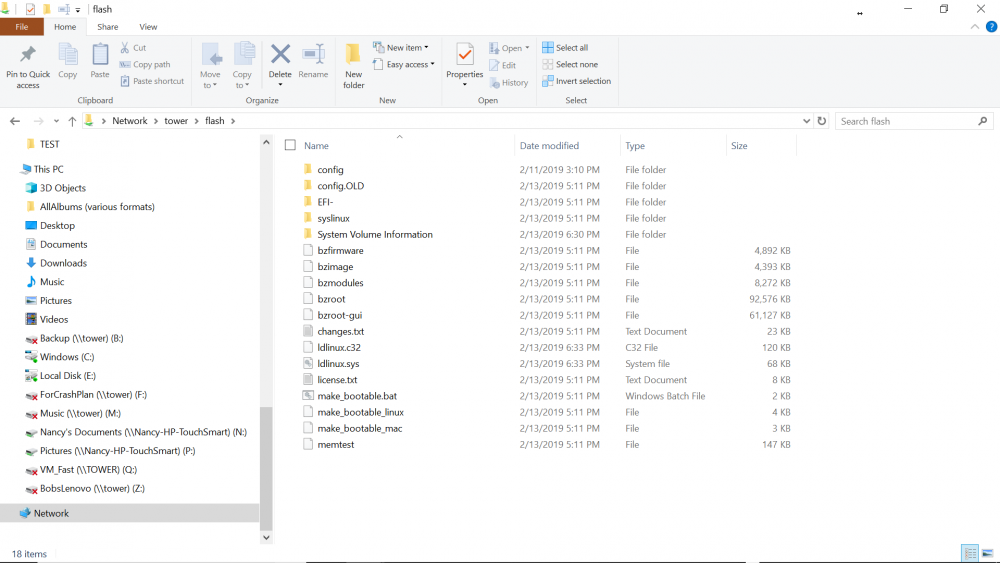This screenshot has width=1000, height=563.
Task: Collapse the ribbon with the chevron
Action: pyautogui.click(x=974, y=27)
